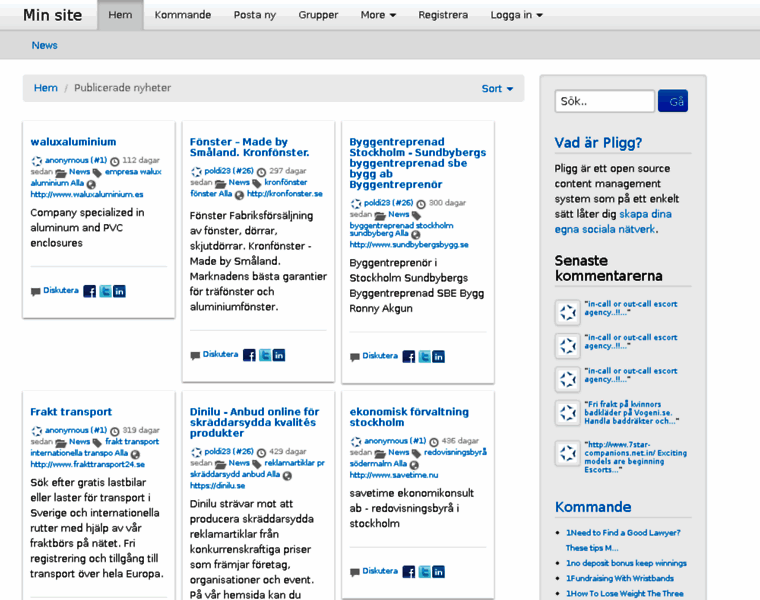Open ekonomisk förvaltning stockholm post title
Screen dimensions: 760x600
409,417
